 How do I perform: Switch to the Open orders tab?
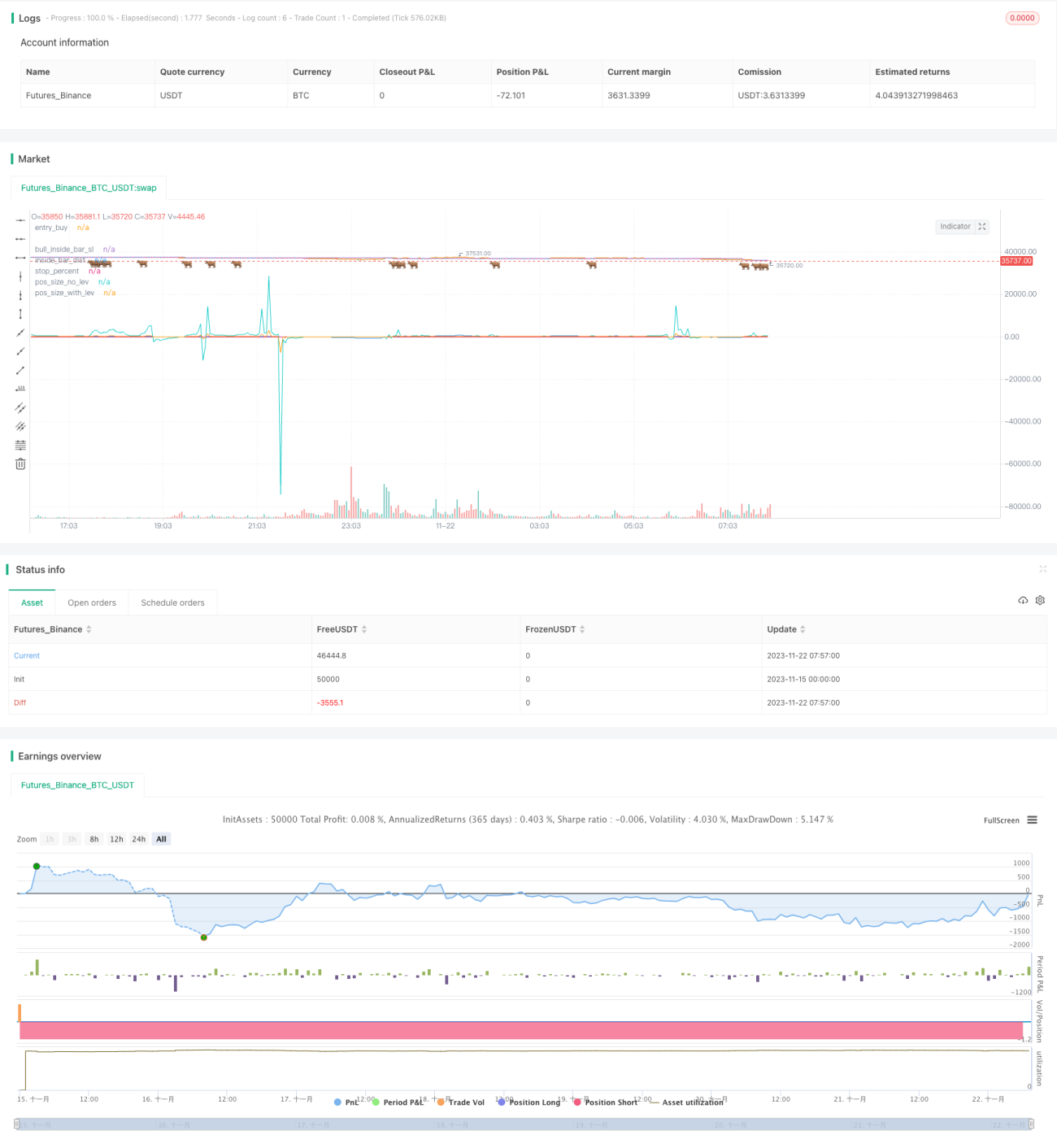[x=92, y=602]
